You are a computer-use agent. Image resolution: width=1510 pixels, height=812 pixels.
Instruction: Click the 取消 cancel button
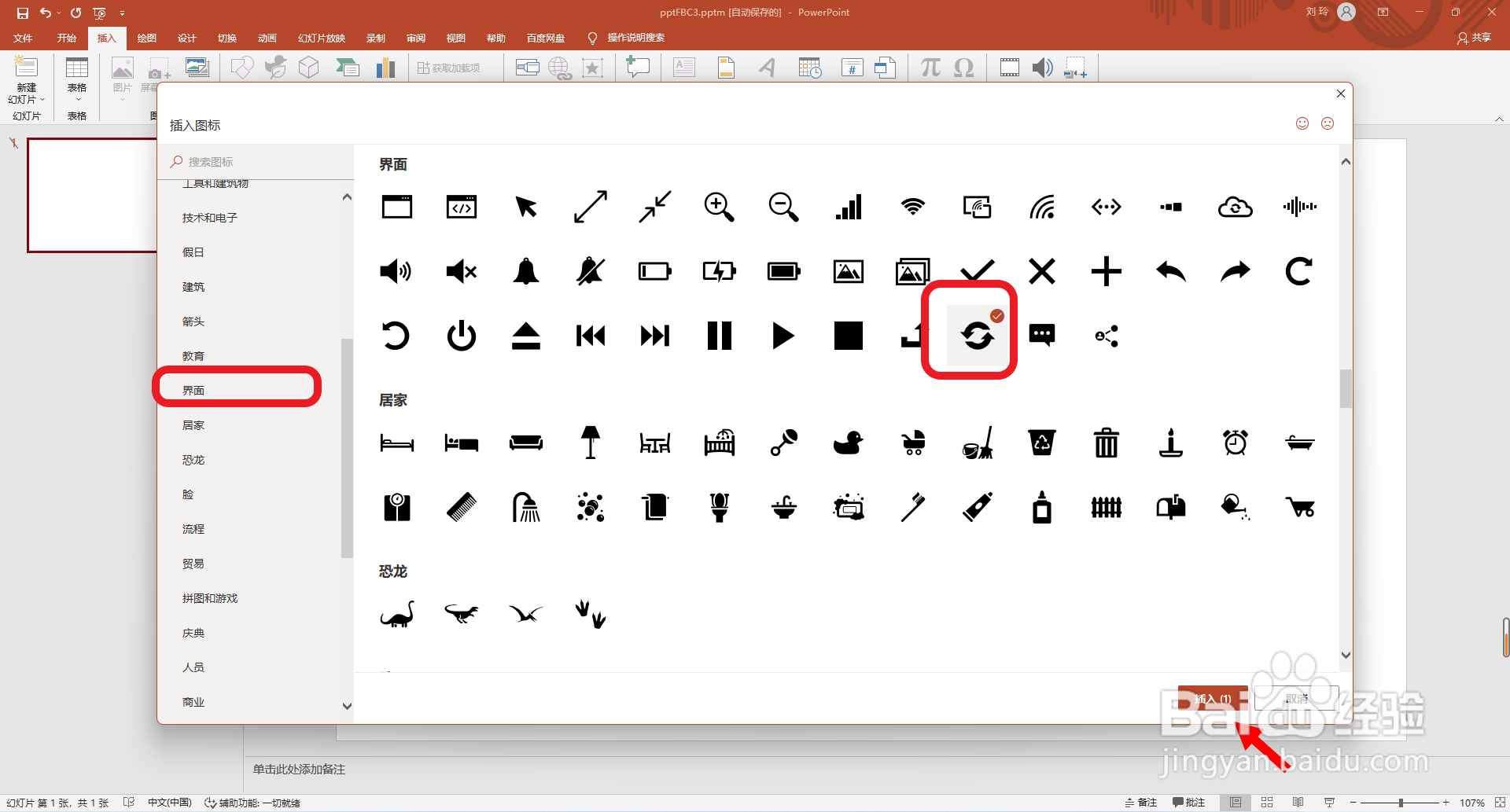(1296, 698)
